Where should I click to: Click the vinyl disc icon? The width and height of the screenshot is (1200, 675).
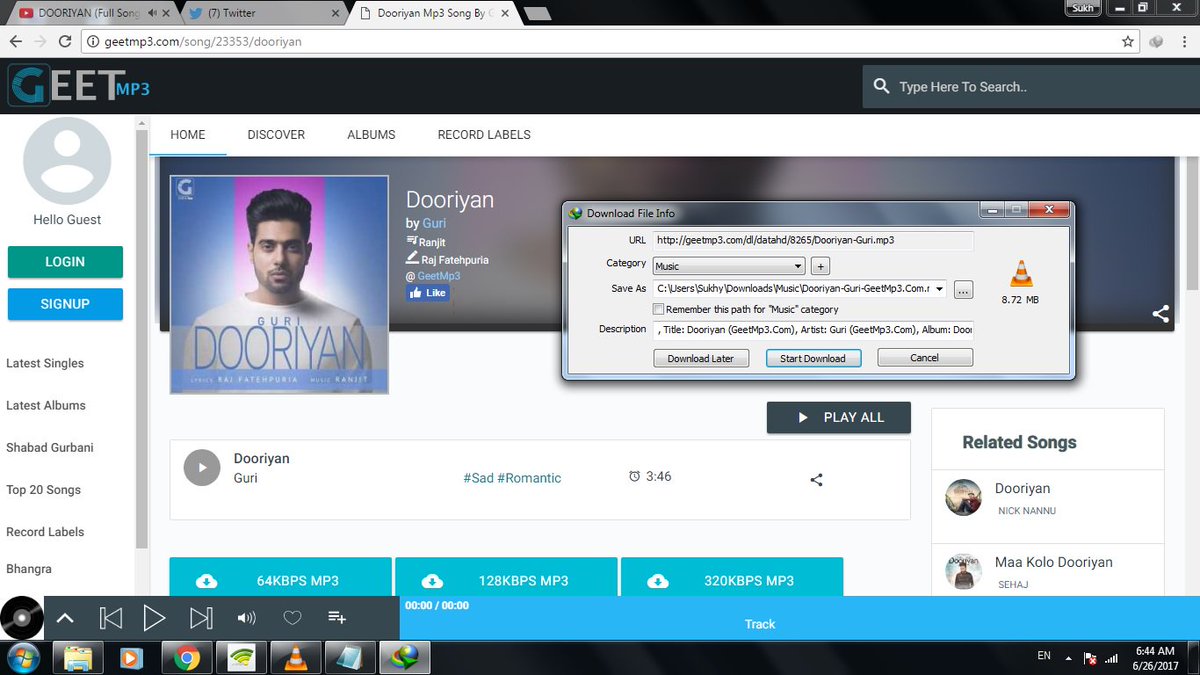click(x=20, y=617)
